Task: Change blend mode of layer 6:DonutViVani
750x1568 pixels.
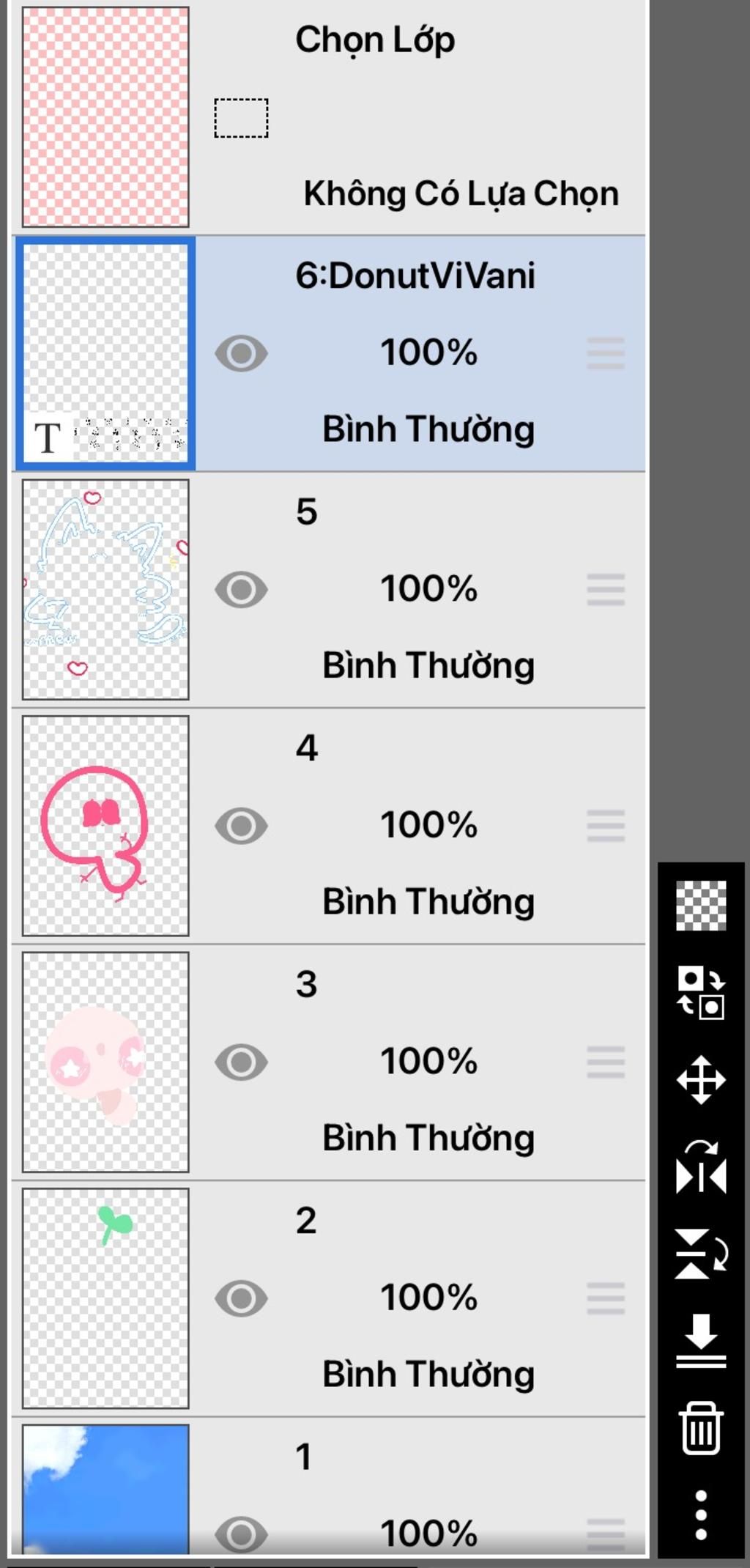Action: point(428,429)
